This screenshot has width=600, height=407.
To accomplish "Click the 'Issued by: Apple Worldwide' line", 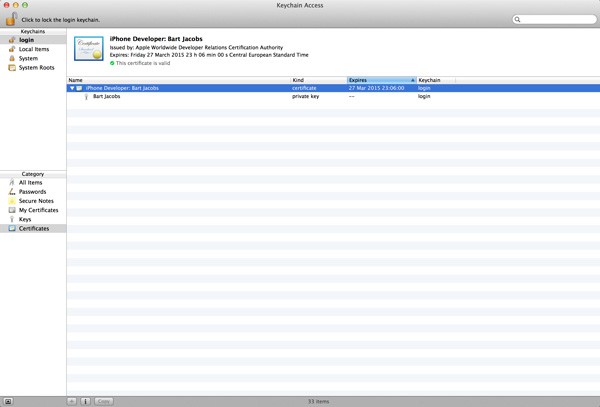I will coord(196,47).
